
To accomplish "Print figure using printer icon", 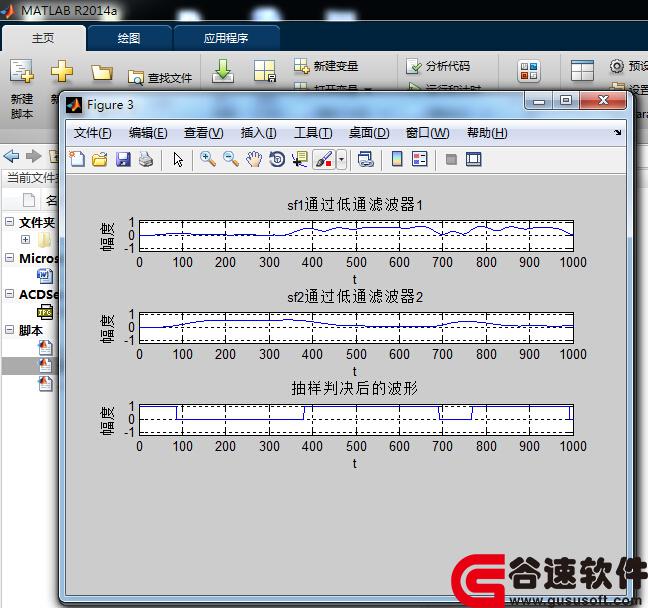I will [146, 159].
